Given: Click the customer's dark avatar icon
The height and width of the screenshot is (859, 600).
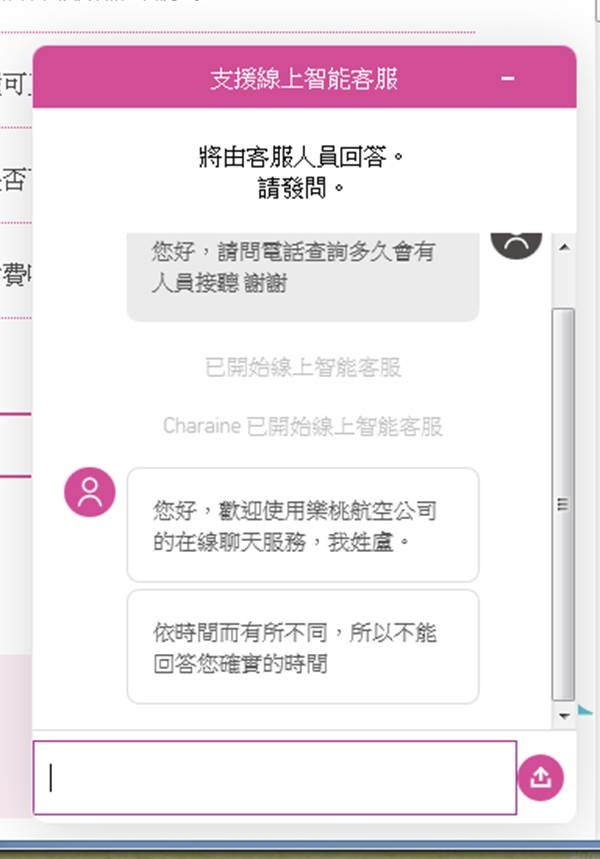Looking at the screenshot, I should (x=516, y=245).
